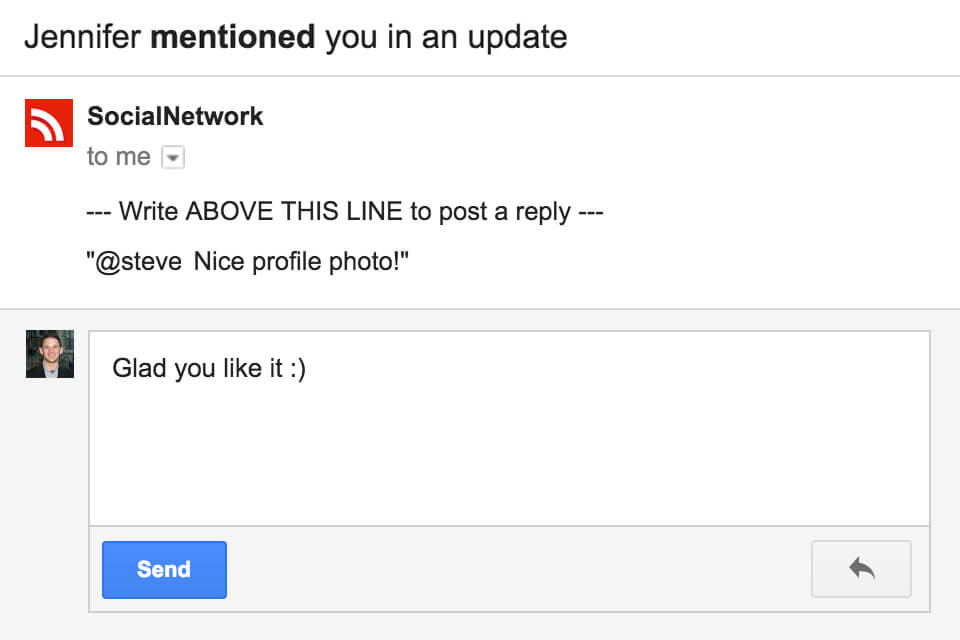The width and height of the screenshot is (960, 640).
Task: Click the "to me" recipient text
Action: point(118,157)
